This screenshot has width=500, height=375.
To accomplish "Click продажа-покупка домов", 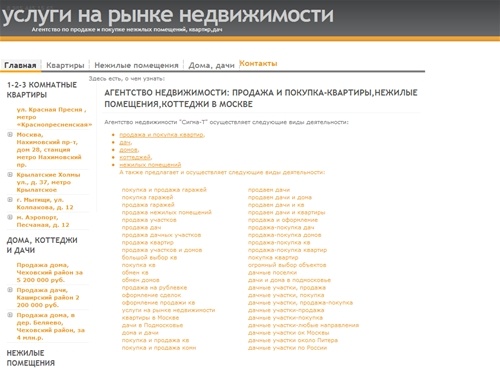I will point(284,235).
